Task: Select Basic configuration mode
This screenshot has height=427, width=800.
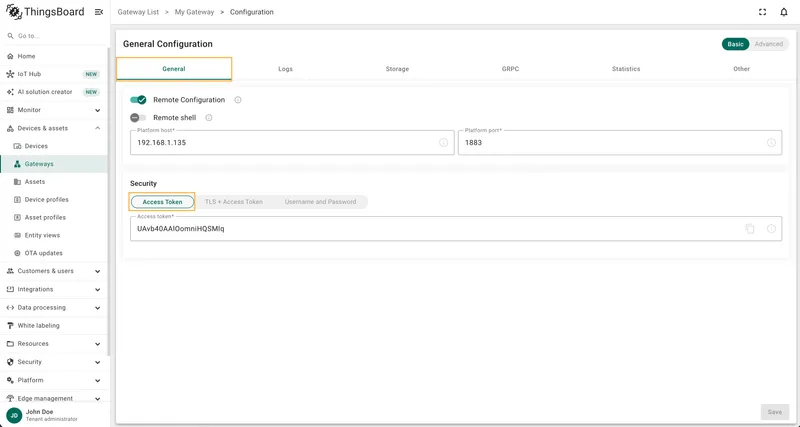Action: (735, 44)
